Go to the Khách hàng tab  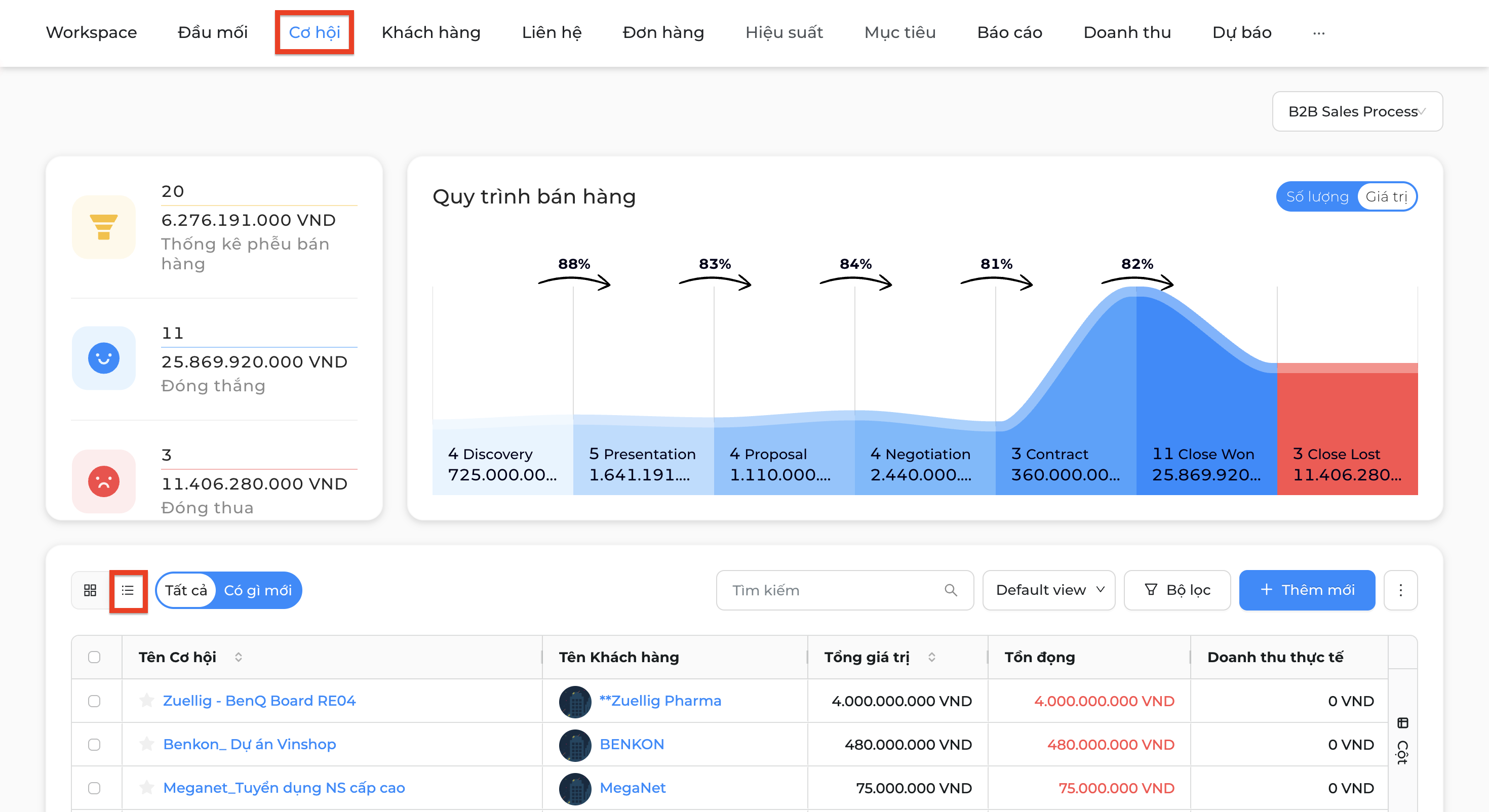tap(431, 33)
